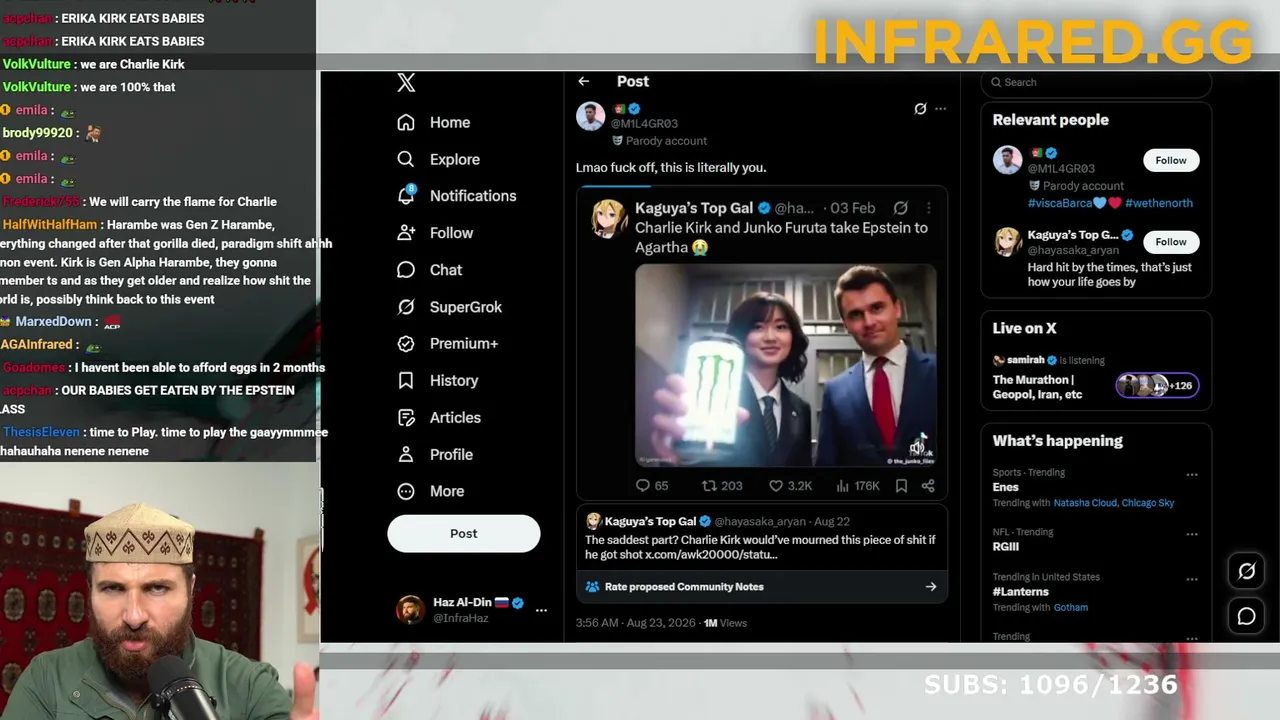The image size is (1280, 720).
Task: Open The Murathon live space
Action: click(x=1037, y=387)
